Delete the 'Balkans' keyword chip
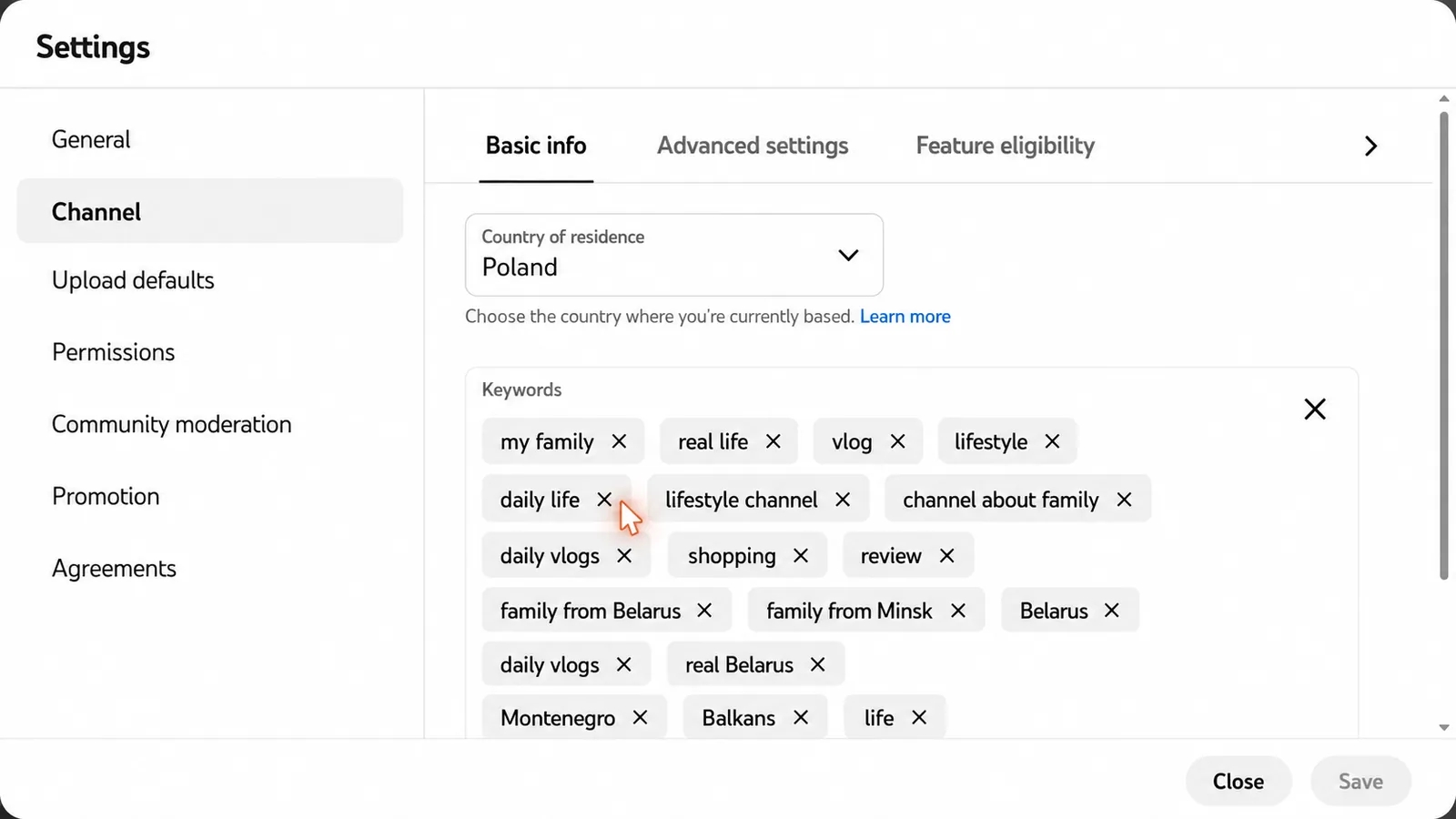1456x819 pixels. tap(801, 718)
